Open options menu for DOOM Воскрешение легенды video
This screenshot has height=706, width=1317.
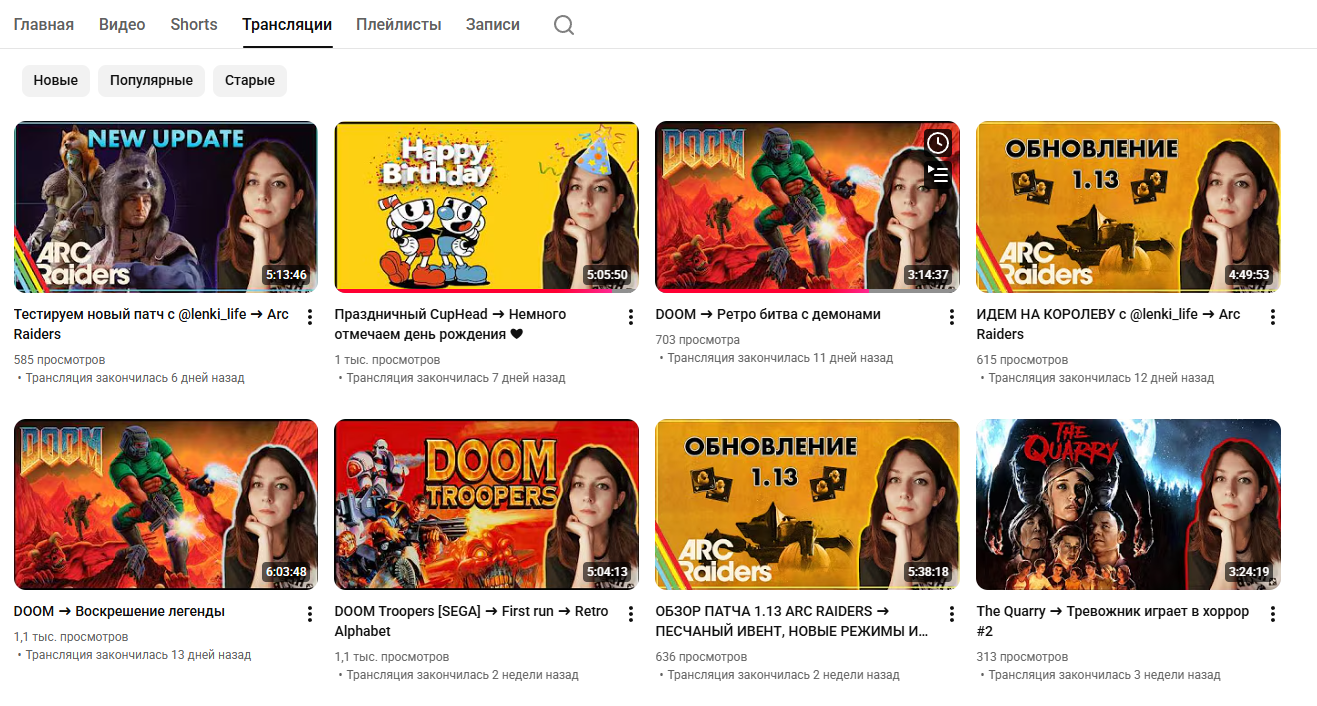point(310,614)
